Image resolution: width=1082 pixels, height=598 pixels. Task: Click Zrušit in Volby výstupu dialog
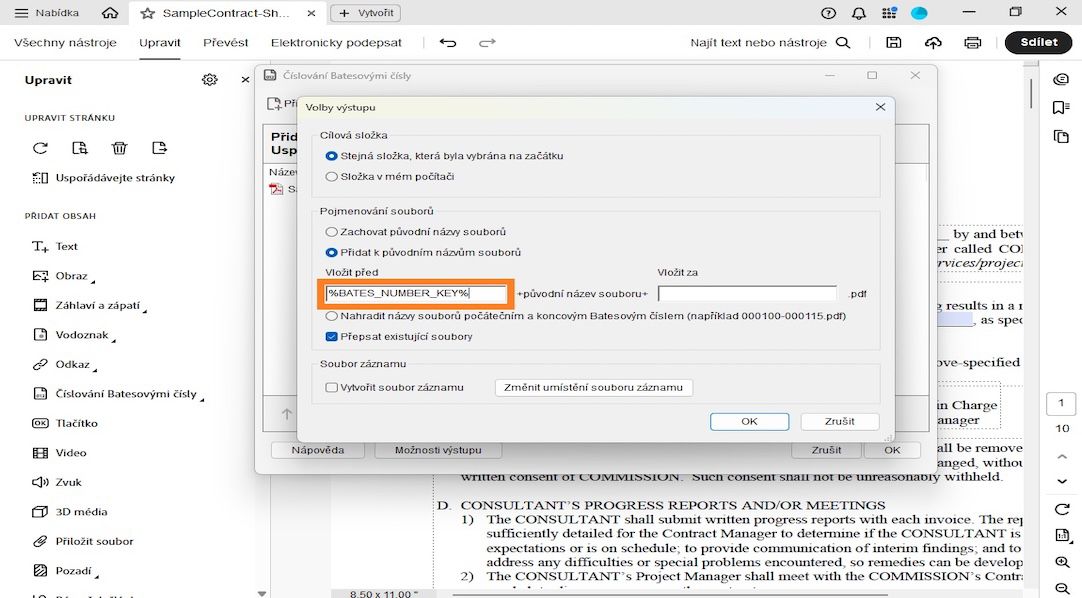click(x=840, y=421)
